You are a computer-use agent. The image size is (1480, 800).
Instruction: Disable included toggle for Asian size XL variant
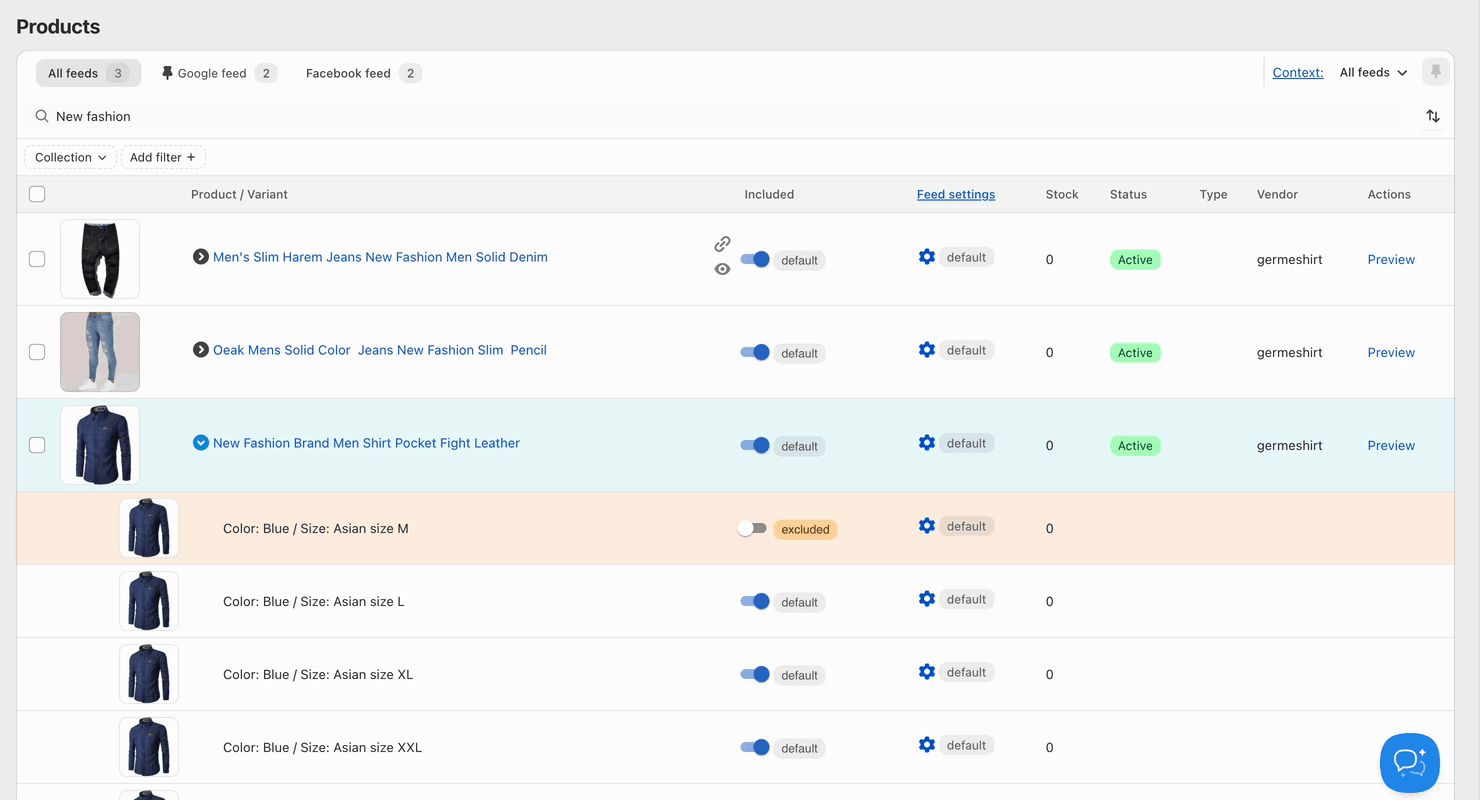[755, 674]
